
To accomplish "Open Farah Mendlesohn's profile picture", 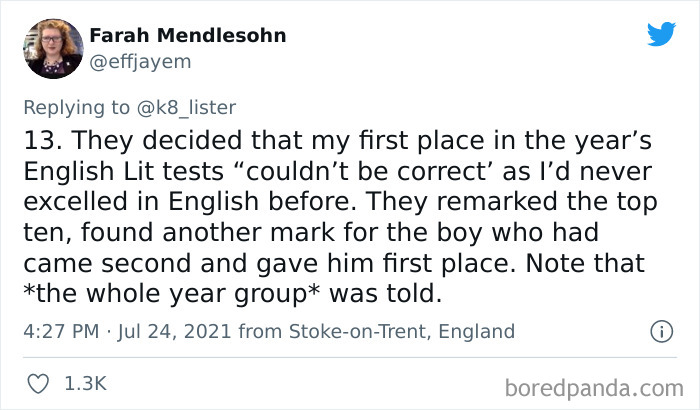I will tap(48, 49).
